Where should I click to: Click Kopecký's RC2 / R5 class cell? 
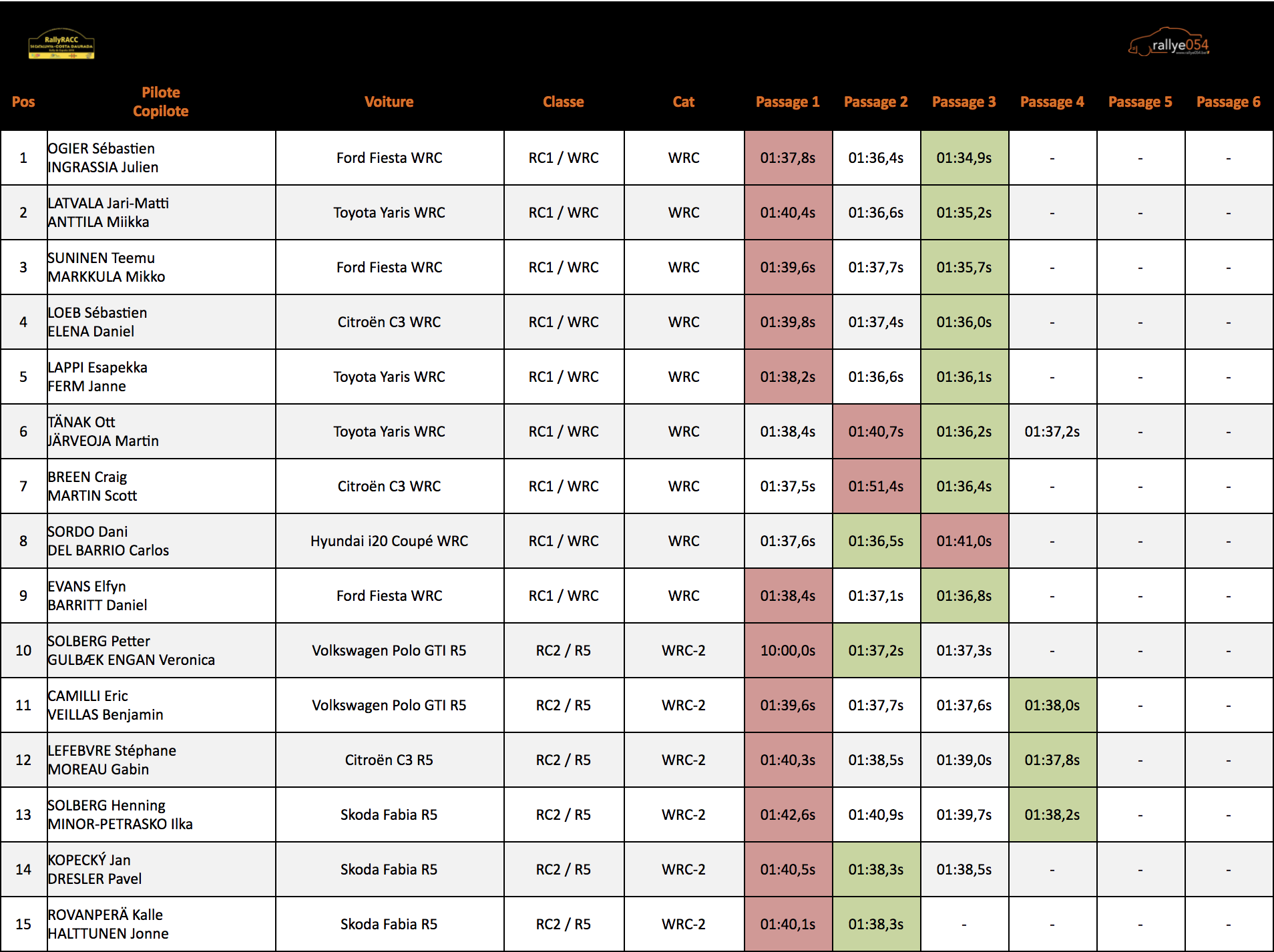click(x=564, y=870)
